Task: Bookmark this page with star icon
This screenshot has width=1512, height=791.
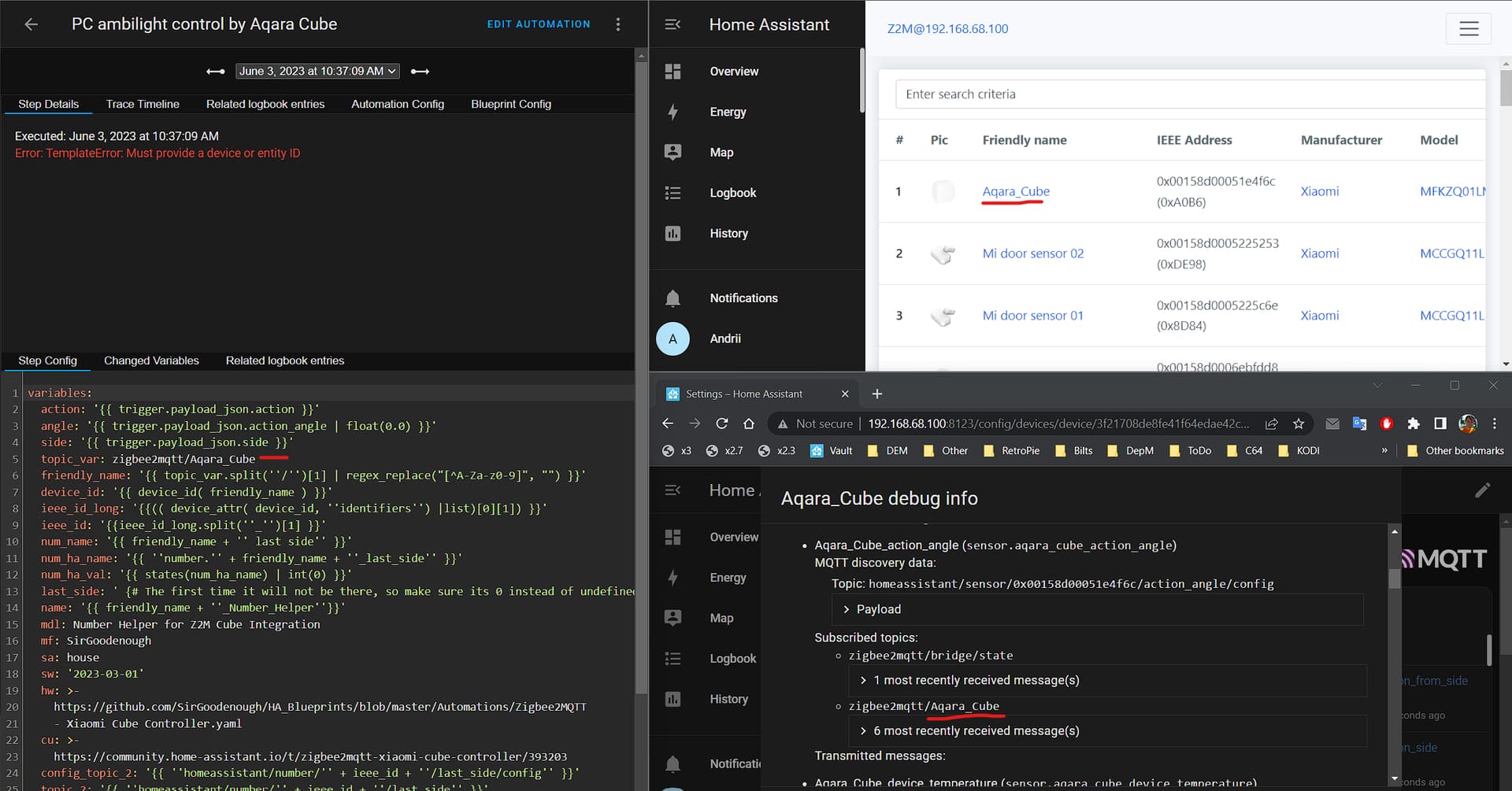Action: [1299, 423]
